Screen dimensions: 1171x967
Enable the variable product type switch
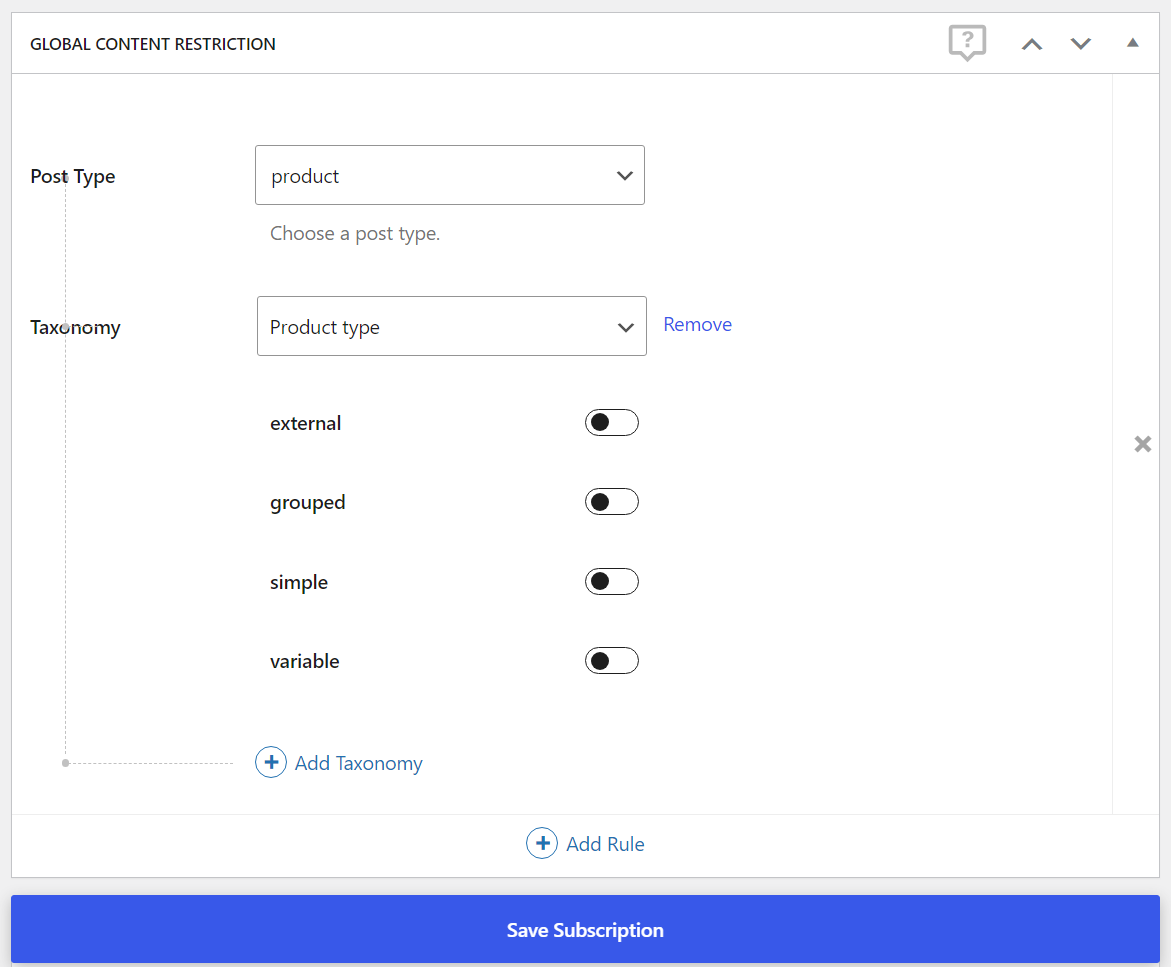pos(612,661)
